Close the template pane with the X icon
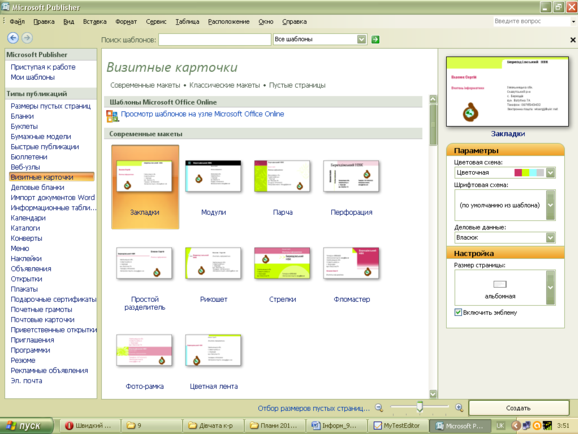The image size is (578, 434). point(572,39)
